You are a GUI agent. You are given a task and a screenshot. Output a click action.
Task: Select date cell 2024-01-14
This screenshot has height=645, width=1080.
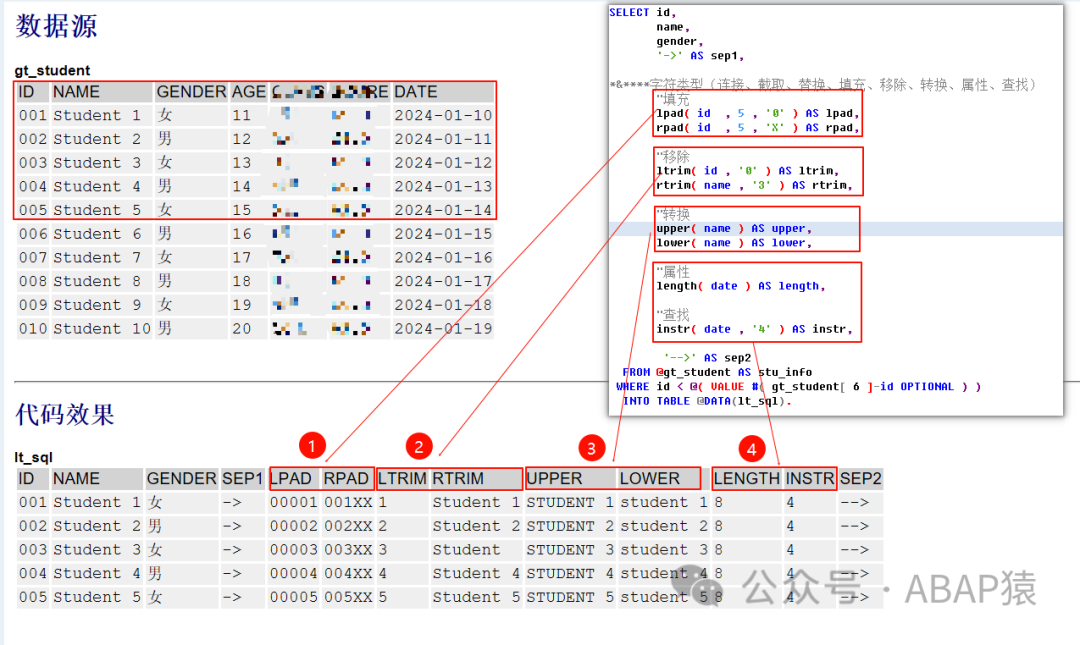point(443,209)
